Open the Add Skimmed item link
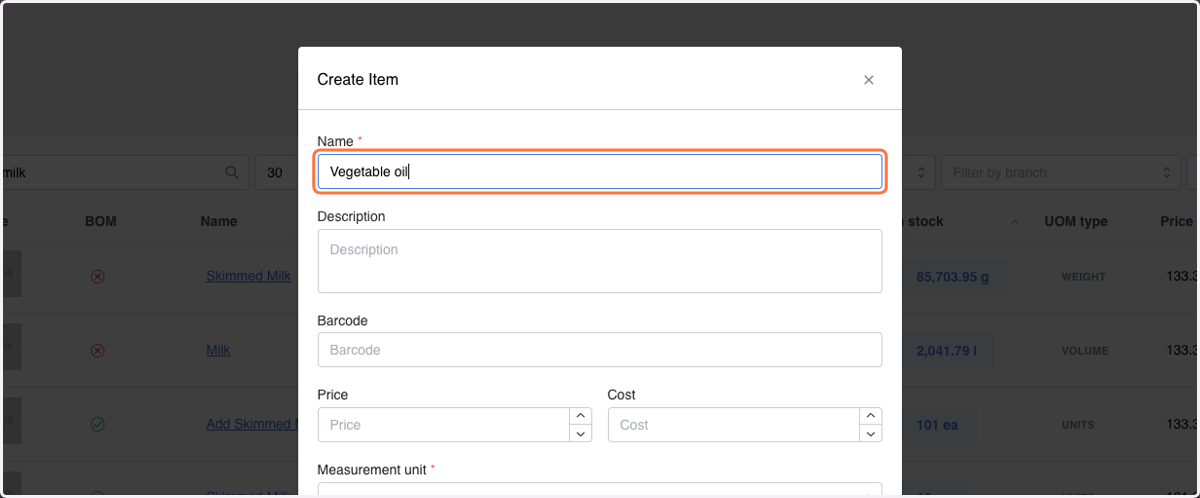Screen dimensions: 1200x498 coord(252,424)
